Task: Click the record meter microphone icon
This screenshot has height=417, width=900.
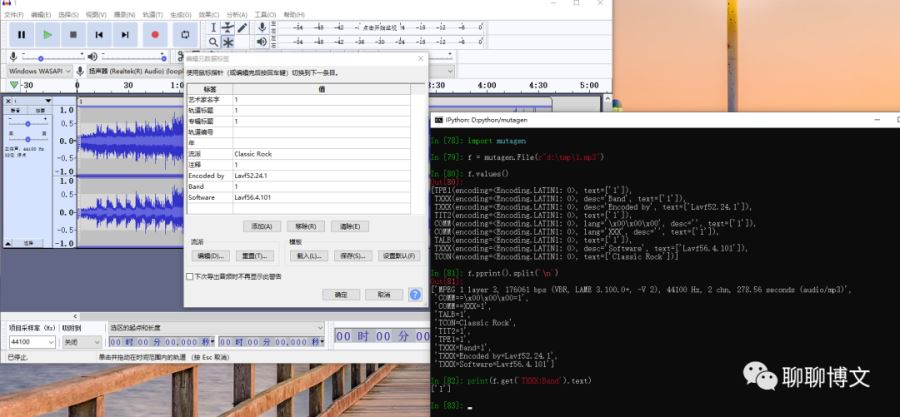Action: [262, 27]
